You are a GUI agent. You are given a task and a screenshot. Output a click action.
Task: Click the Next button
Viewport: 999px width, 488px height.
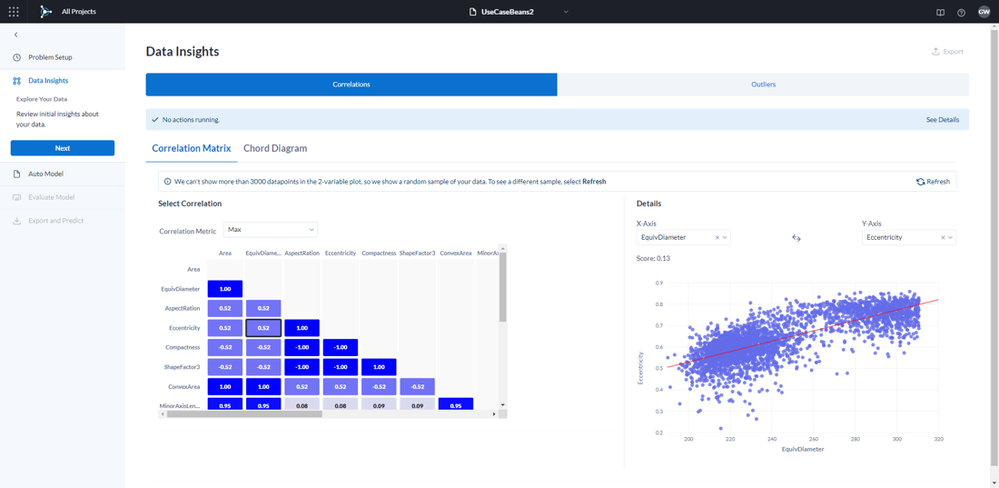(62, 148)
